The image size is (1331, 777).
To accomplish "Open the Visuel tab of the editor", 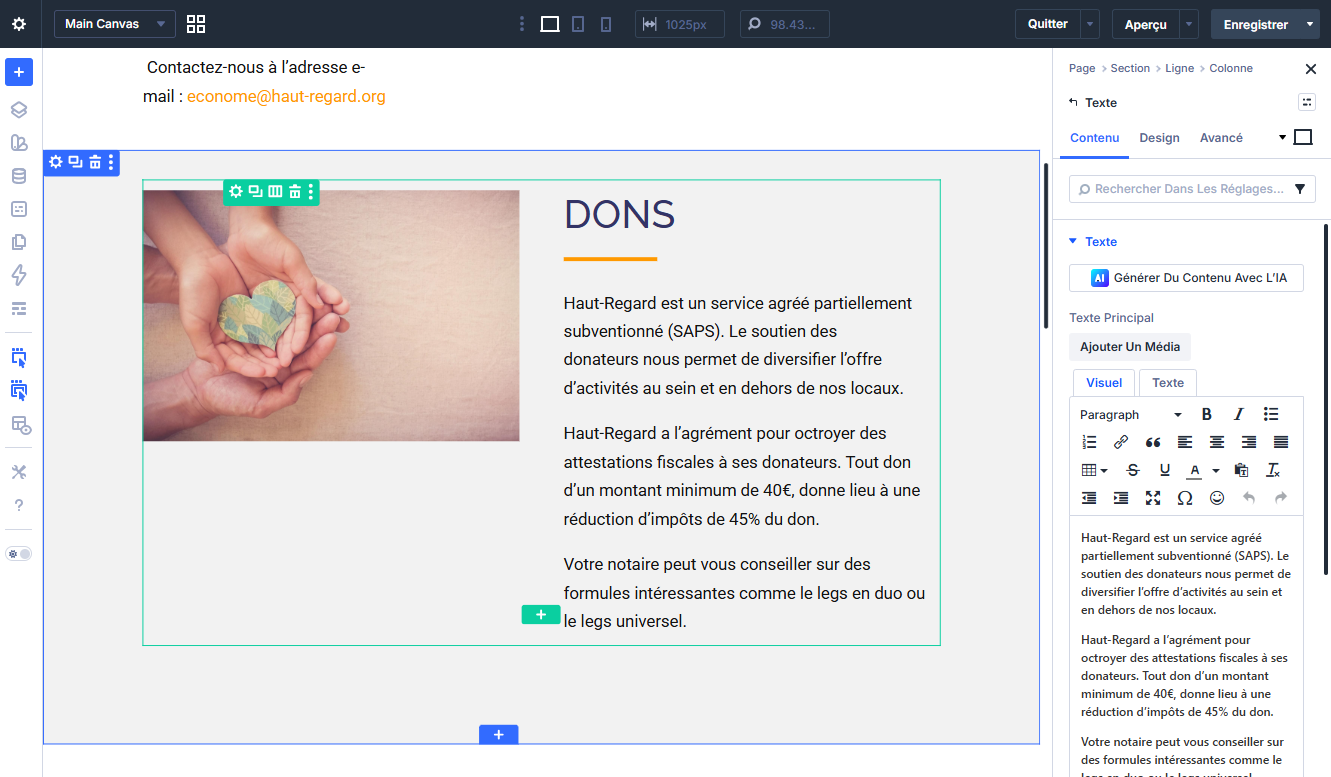I will coord(1103,382).
